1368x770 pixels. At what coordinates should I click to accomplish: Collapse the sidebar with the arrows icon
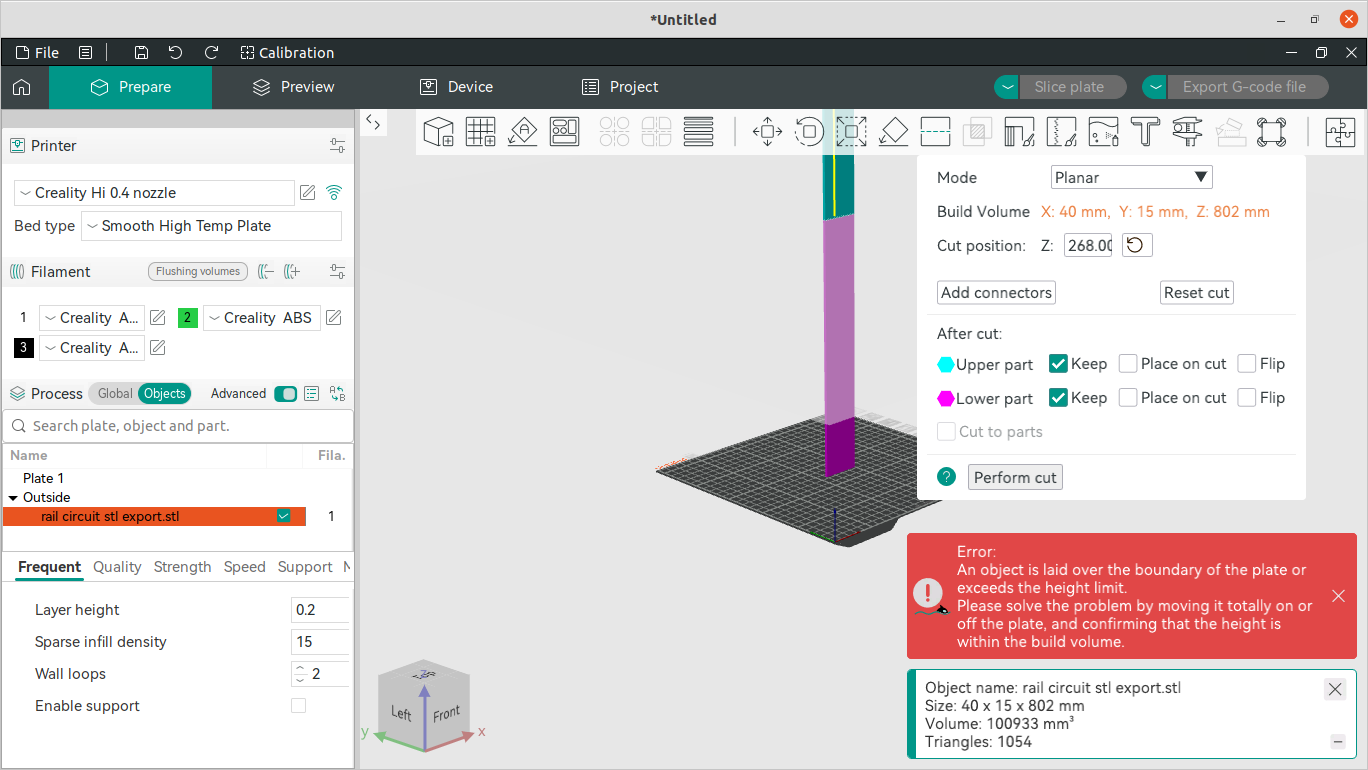click(x=373, y=122)
